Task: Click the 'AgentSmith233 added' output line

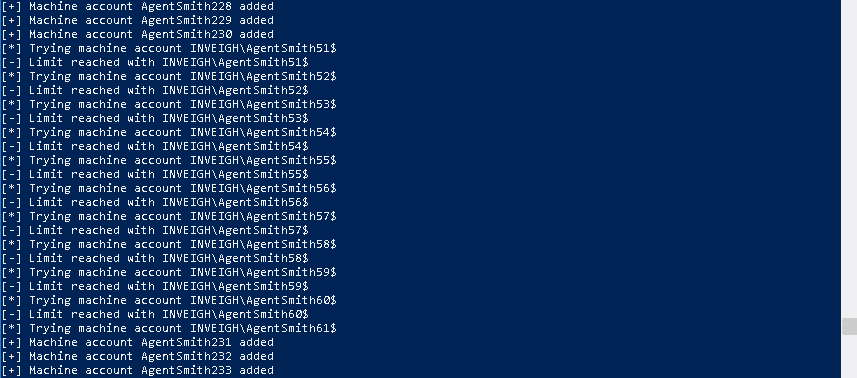Action: [x=138, y=370]
